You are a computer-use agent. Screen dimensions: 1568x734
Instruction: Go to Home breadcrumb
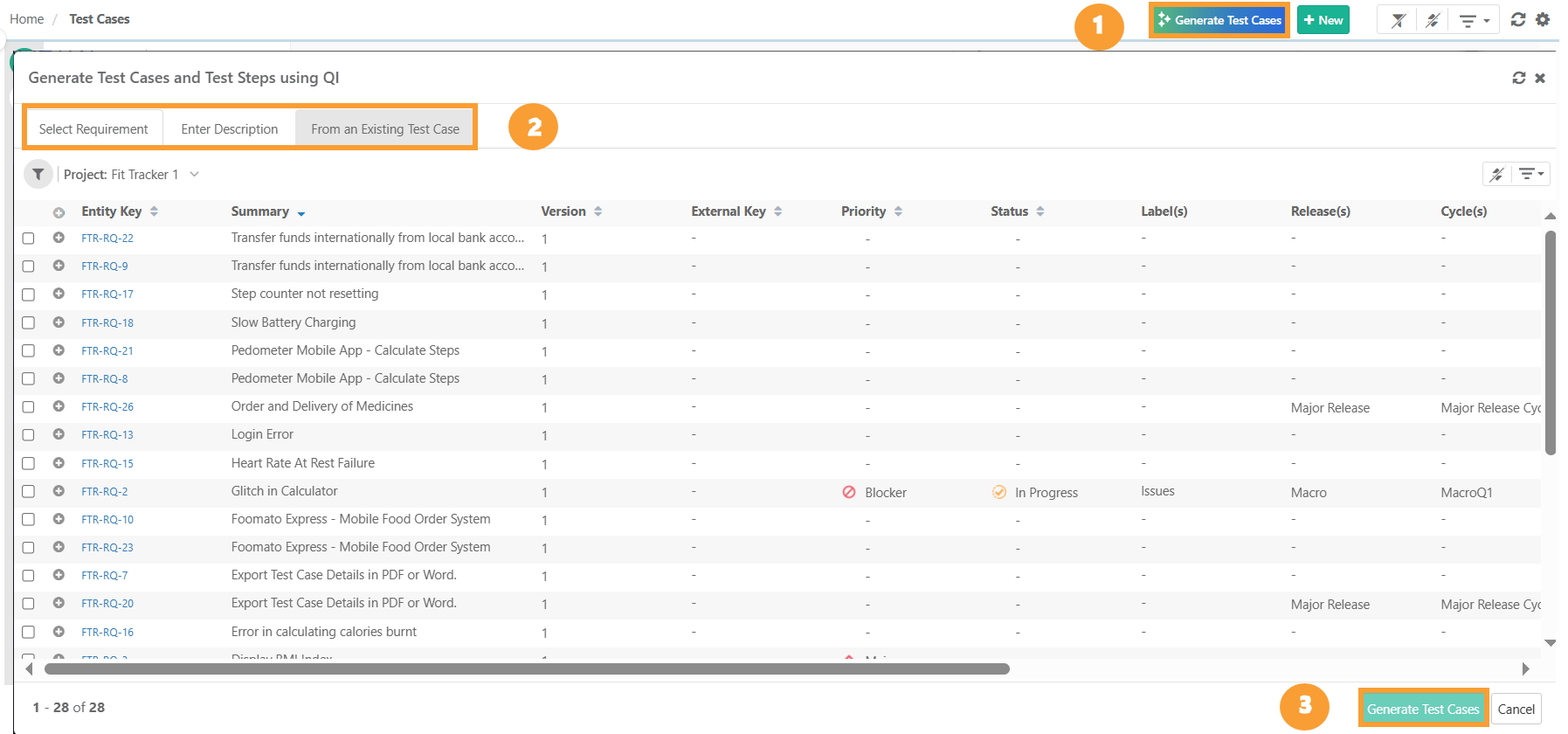(26, 19)
